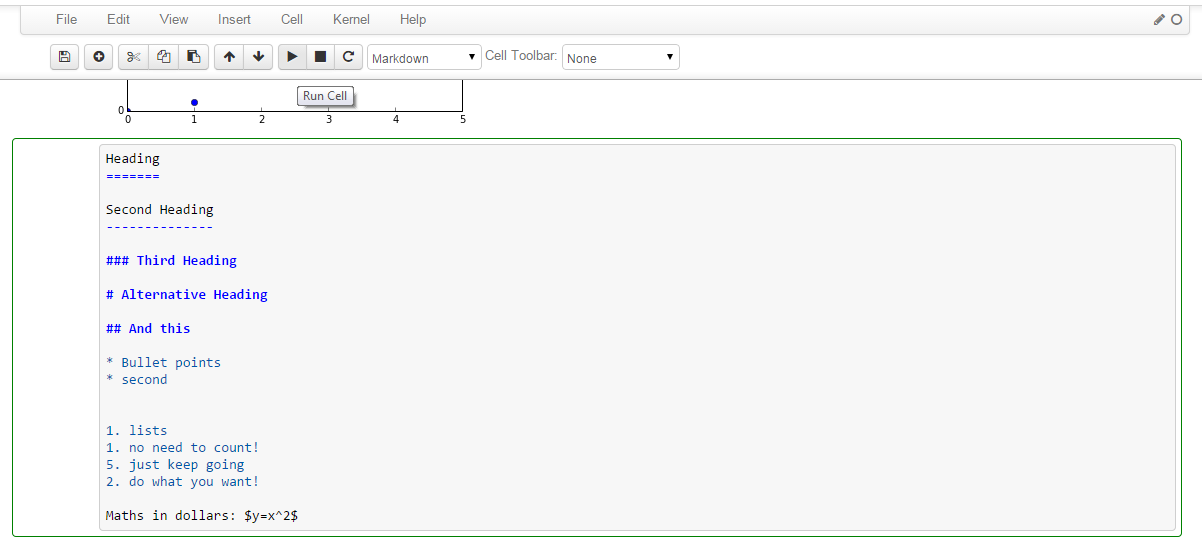Interrupt the kernel with the stop icon
The height and width of the screenshot is (542, 1202).
click(x=320, y=57)
